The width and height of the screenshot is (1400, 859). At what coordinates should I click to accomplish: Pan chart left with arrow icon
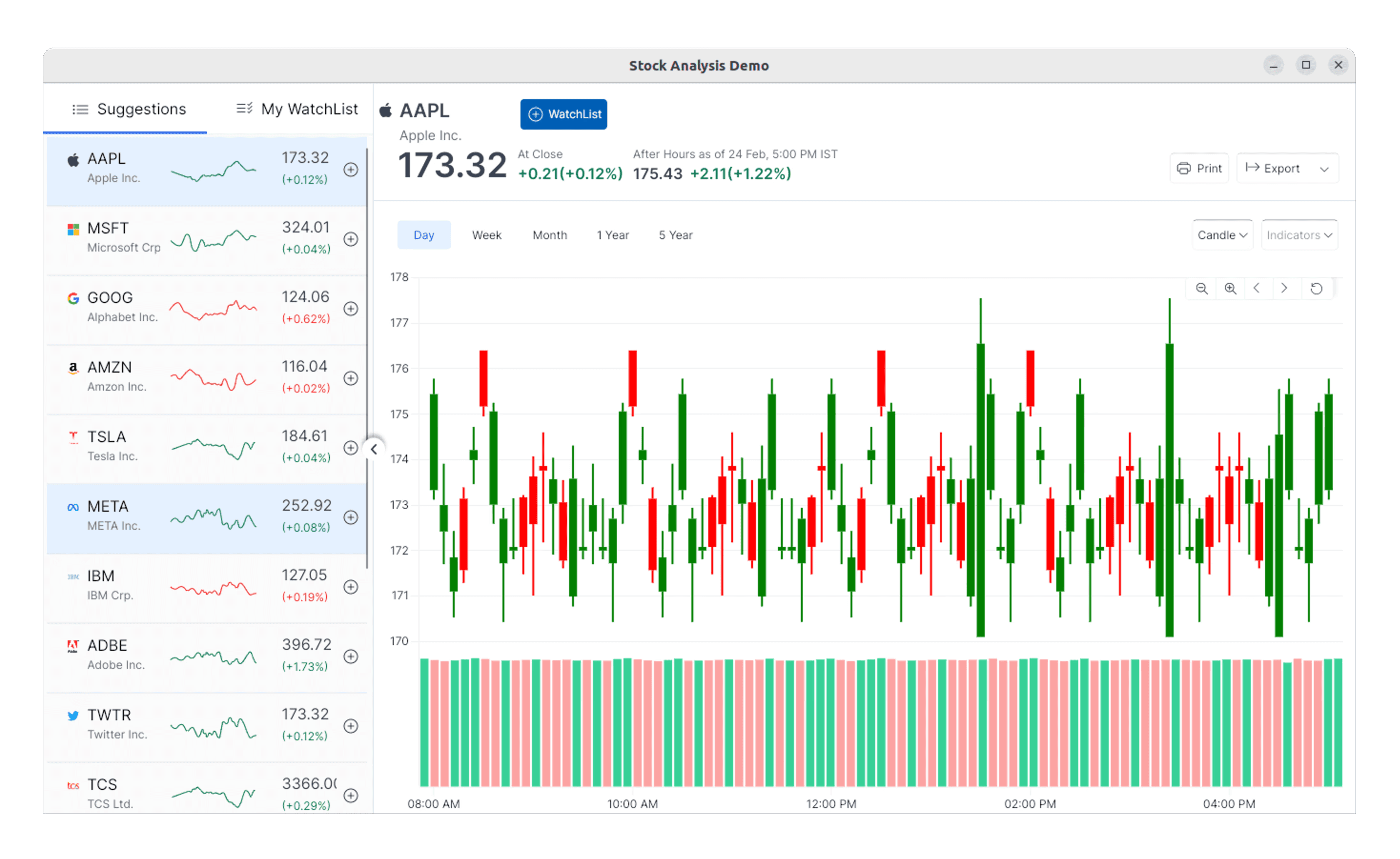click(x=1257, y=289)
